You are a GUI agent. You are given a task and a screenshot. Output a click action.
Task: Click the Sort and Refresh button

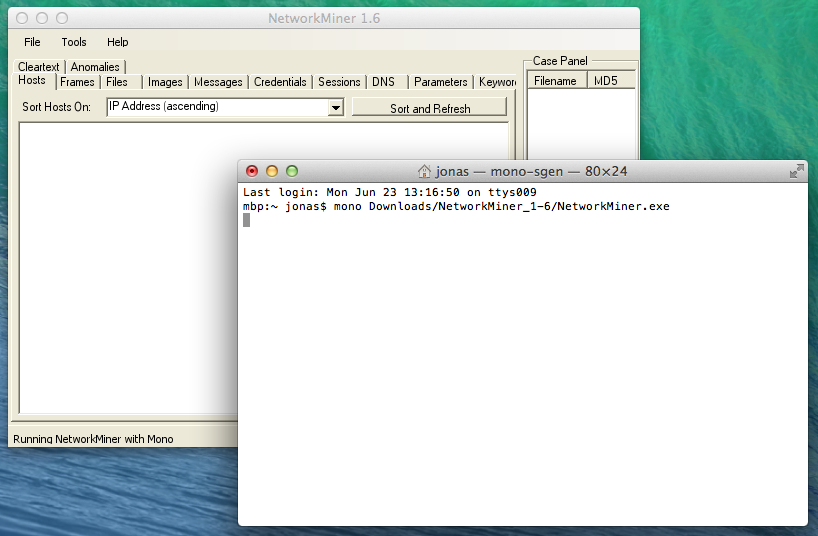click(x=429, y=108)
